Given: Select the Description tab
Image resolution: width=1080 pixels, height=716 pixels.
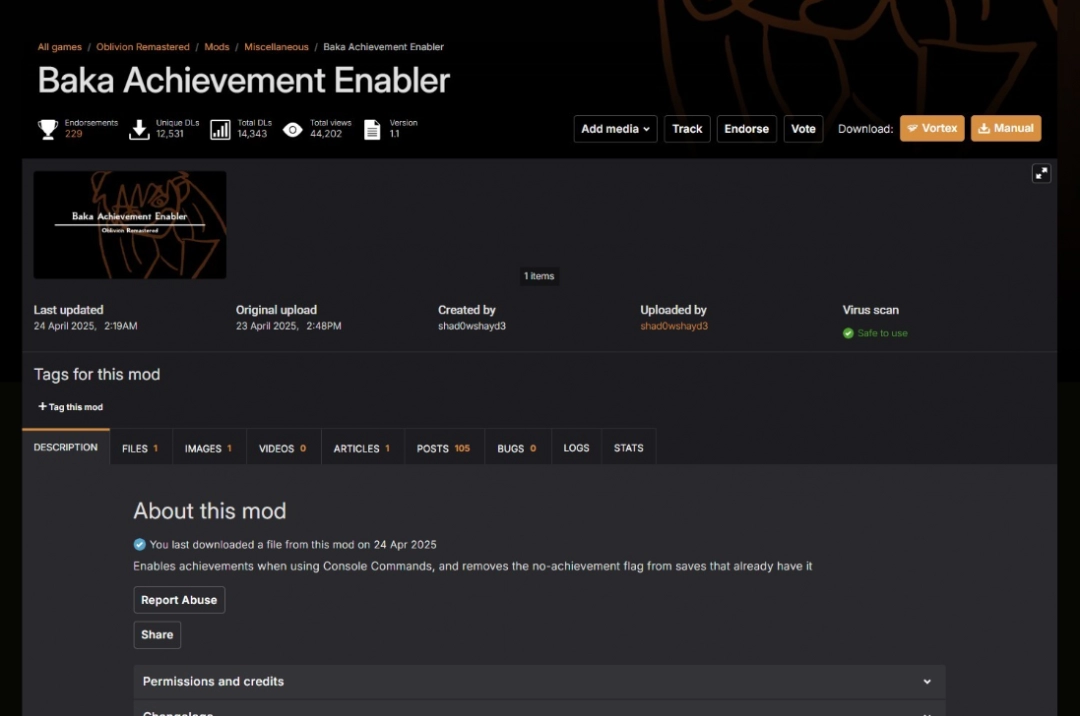Looking at the screenshot, I should click(65, 448).
